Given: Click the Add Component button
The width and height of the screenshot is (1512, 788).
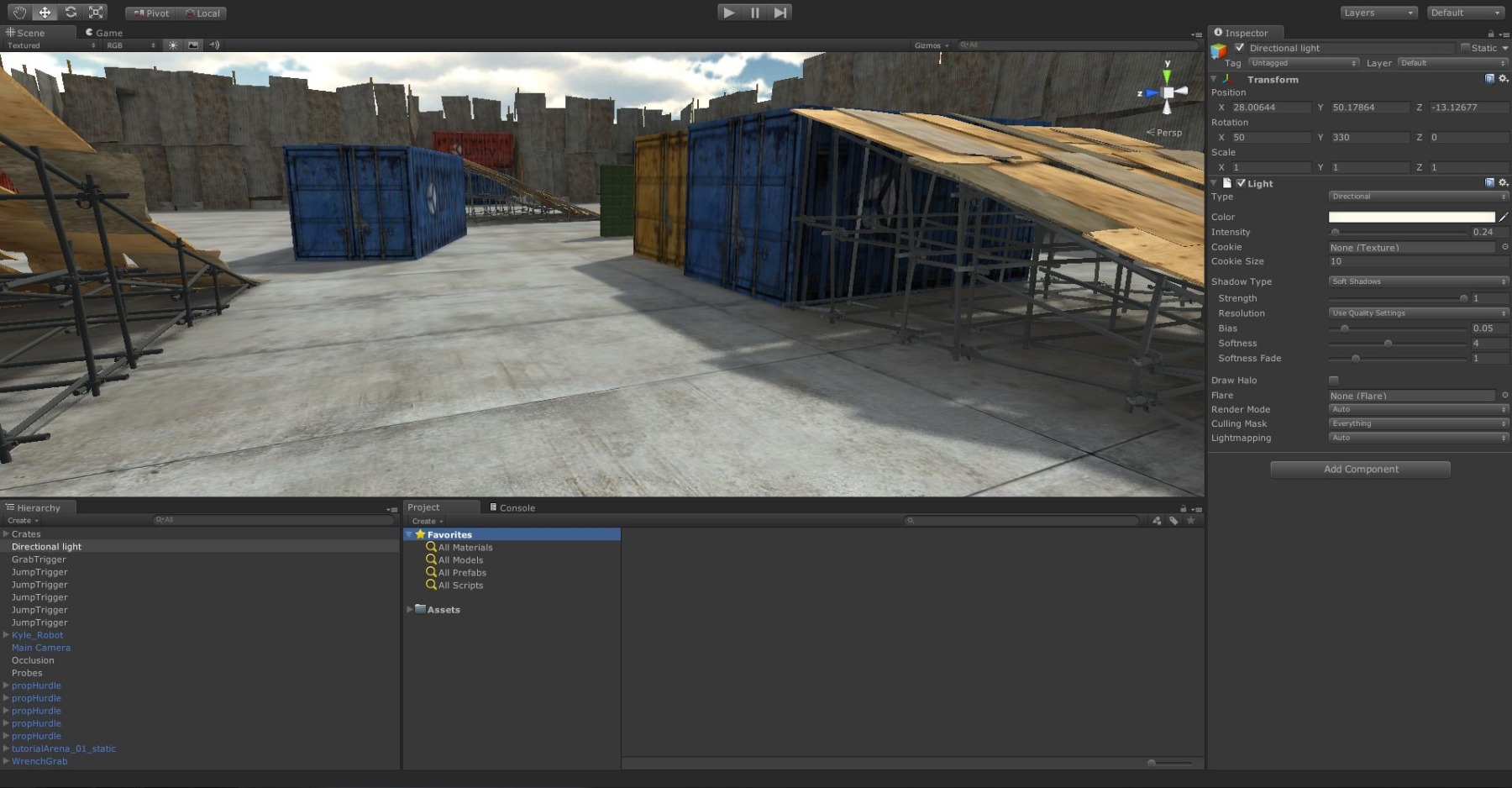Looking at the screenshot, I should click(1360, 470).
